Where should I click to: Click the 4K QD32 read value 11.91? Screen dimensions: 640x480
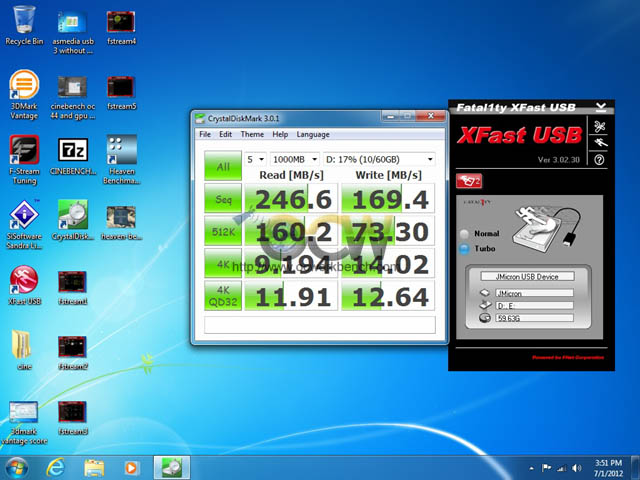click(x=291, y=296)
